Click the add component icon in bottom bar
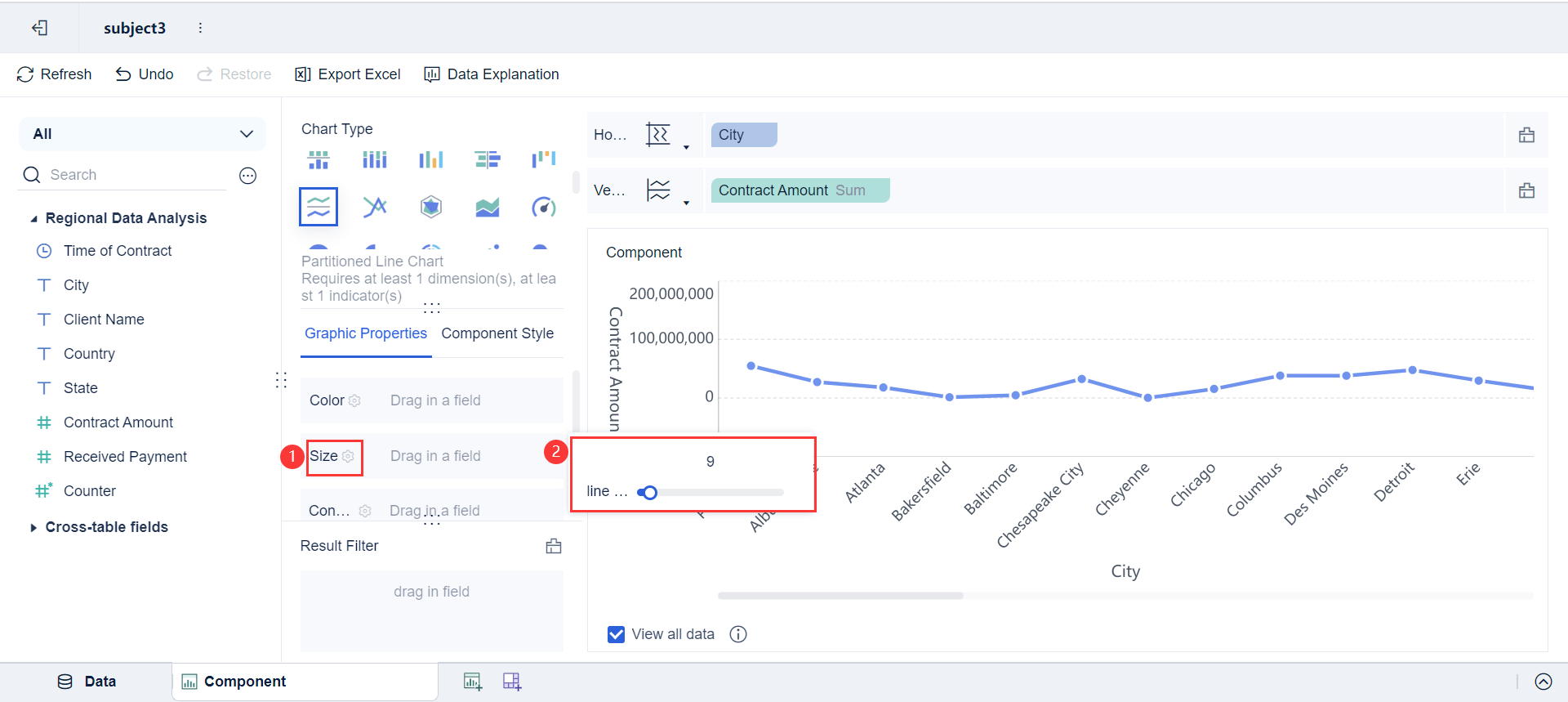 pos(473,682)
